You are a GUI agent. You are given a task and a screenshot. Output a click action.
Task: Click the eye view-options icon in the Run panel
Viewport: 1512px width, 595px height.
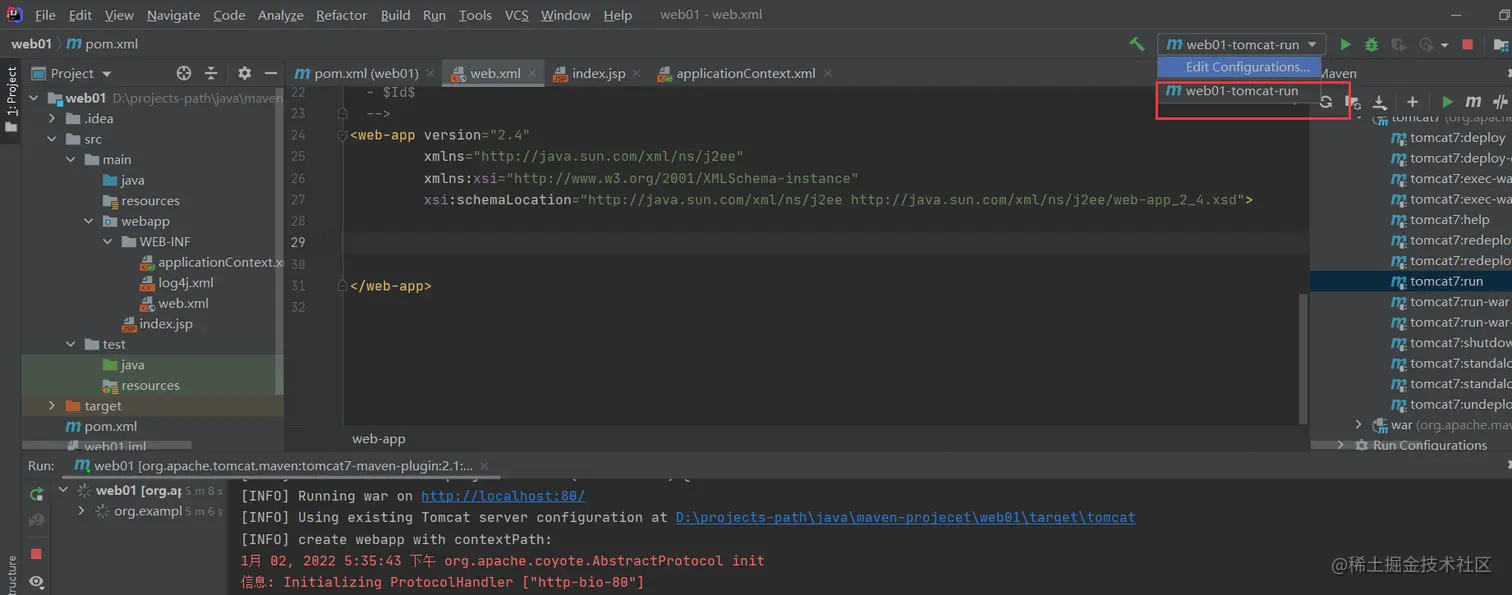pos(36,582)
